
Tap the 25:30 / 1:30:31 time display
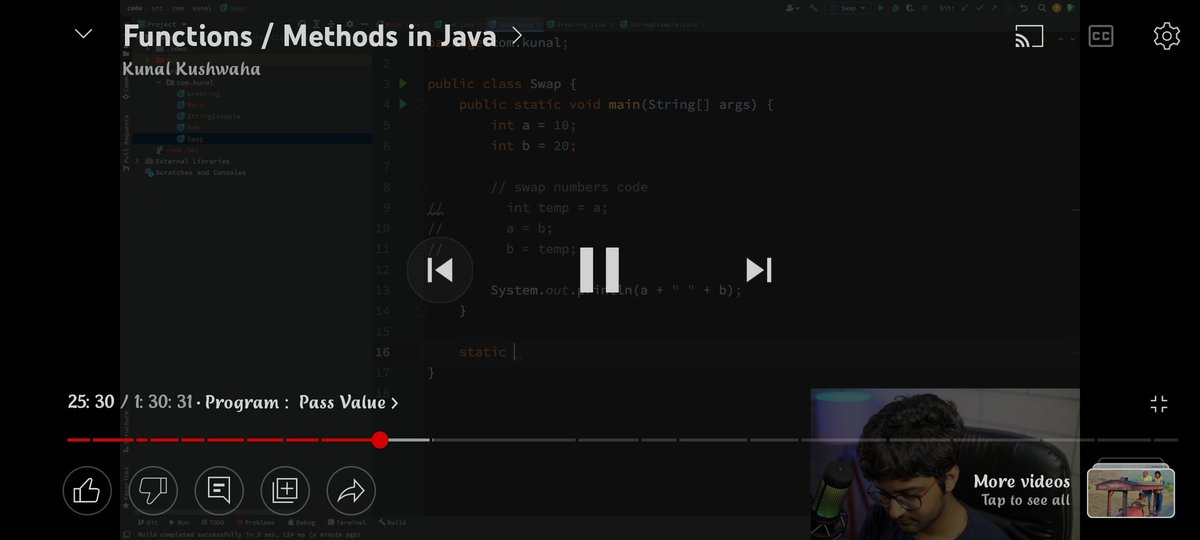point(130,402)
